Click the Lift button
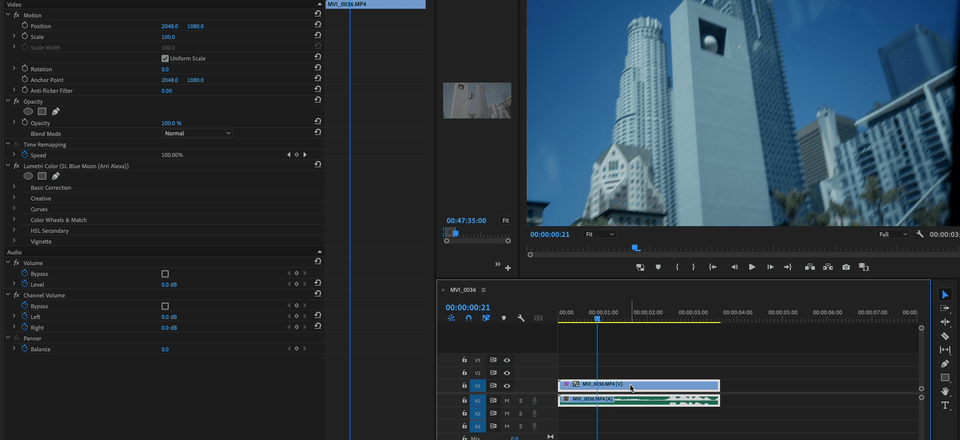Screen dimensions: 960x440 809,267
